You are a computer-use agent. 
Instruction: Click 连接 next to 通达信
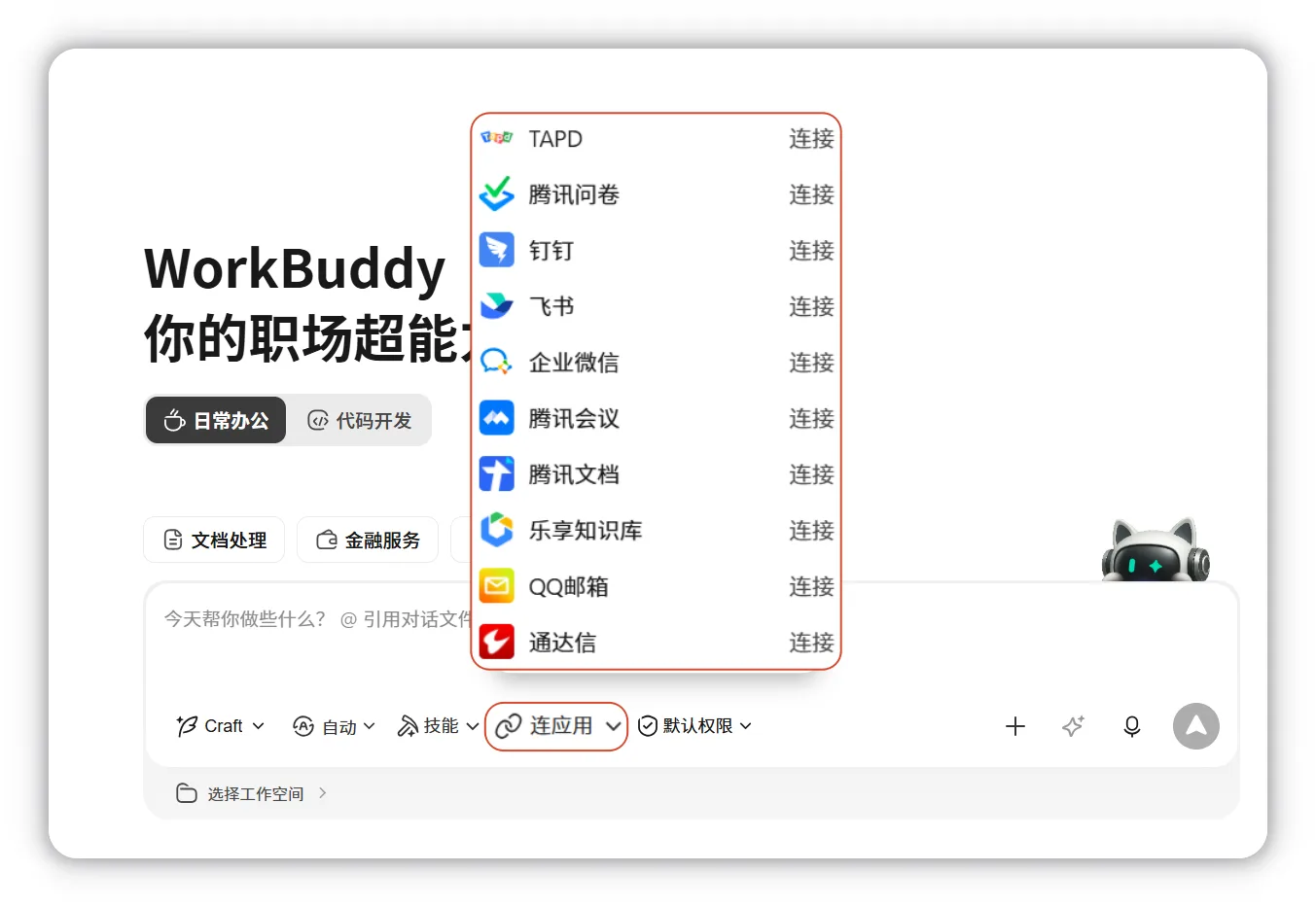(x=811, y=642)
